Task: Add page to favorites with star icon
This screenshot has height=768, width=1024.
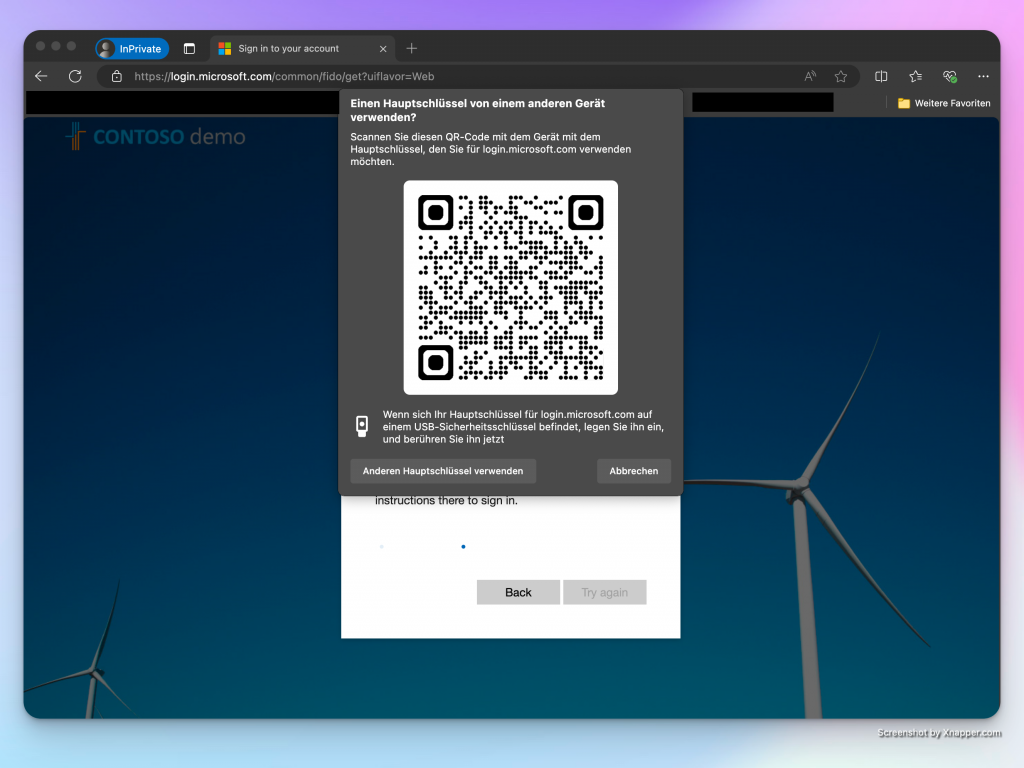Action: point(841,76)
